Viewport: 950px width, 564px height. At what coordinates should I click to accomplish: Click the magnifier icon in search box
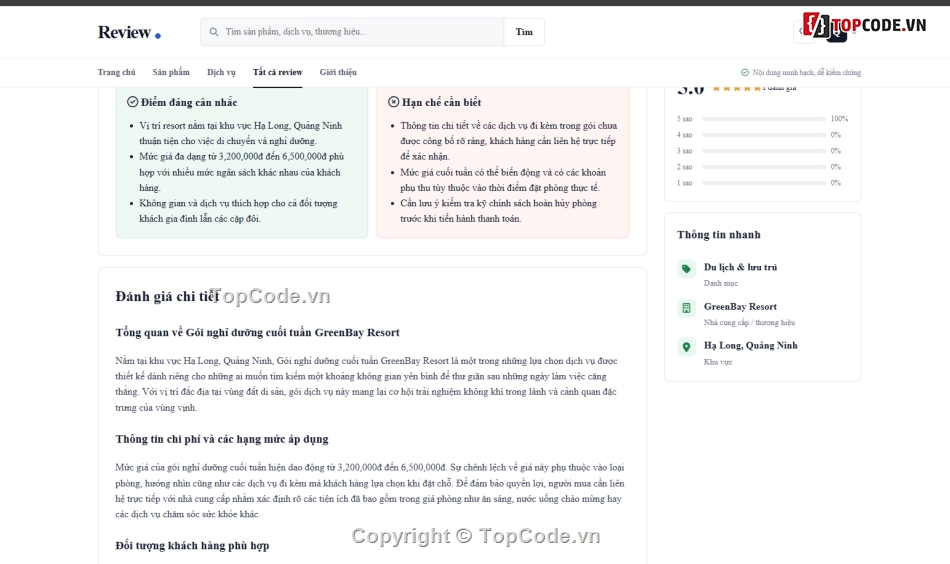point(214,32)
